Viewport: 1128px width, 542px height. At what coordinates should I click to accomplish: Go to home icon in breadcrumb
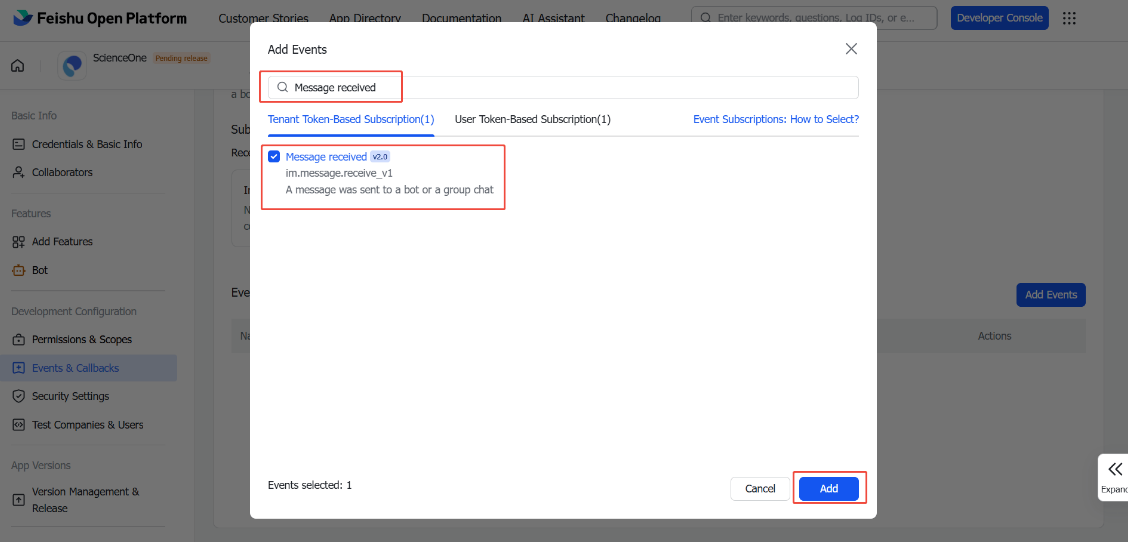(18, 66)
